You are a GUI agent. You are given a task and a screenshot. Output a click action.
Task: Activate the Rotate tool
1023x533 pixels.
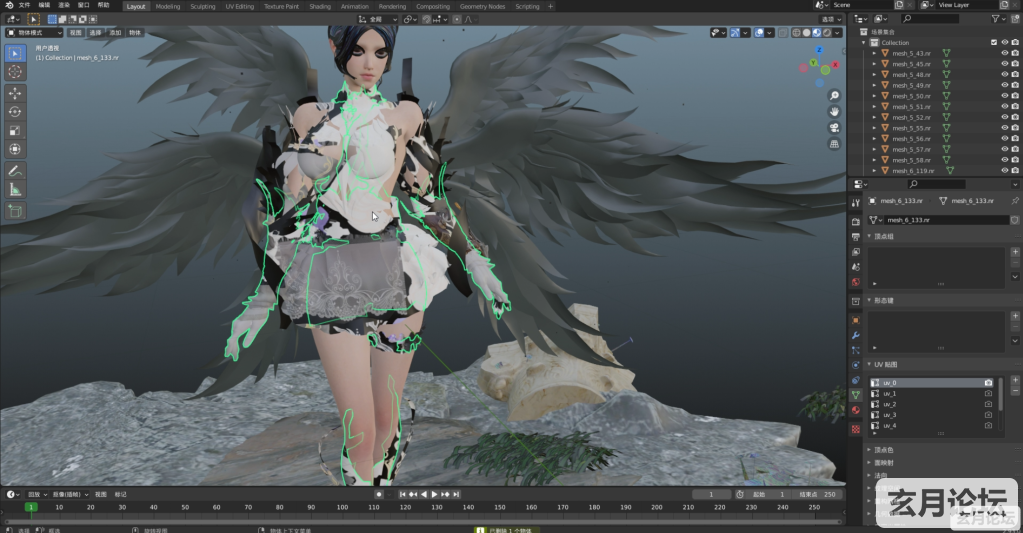[x=15, y=111]
